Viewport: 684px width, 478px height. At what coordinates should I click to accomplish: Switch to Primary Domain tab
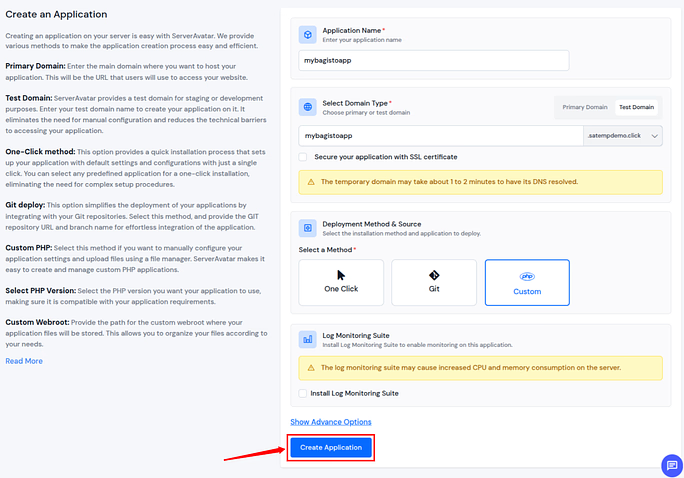pyautogui.click(x=585, y=107)
